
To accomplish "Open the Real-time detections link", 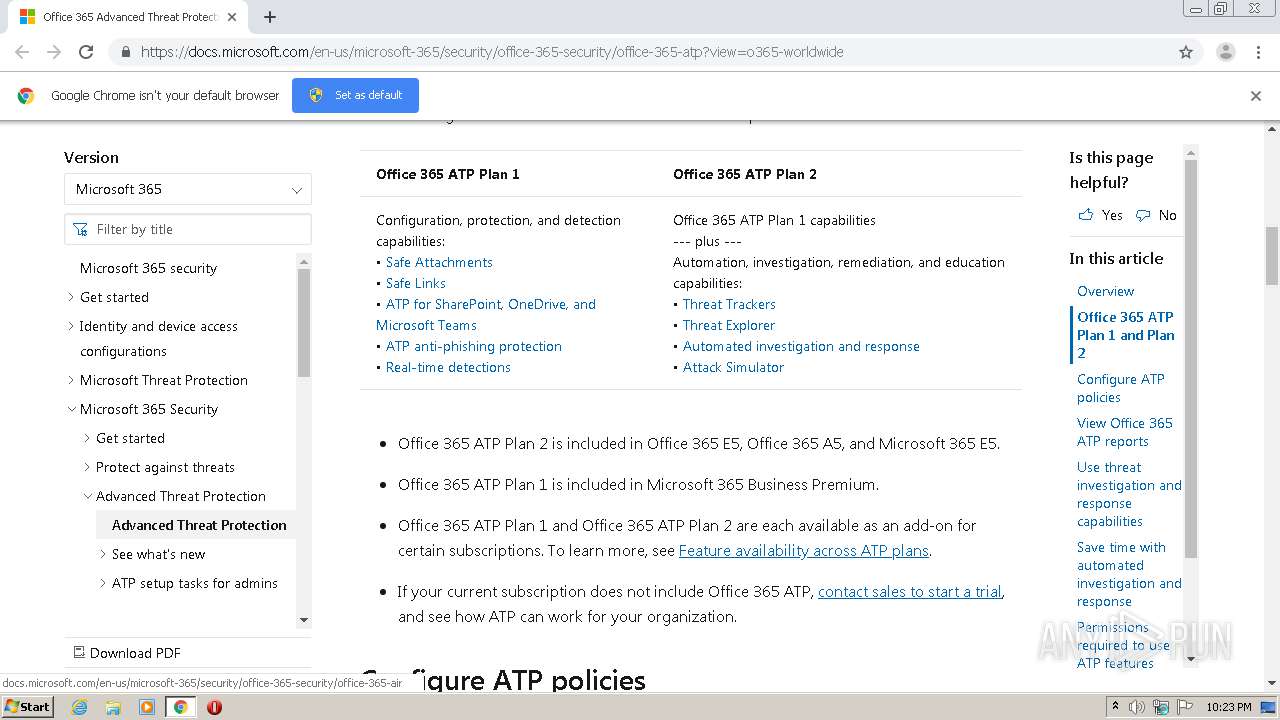I will (448, 367).
